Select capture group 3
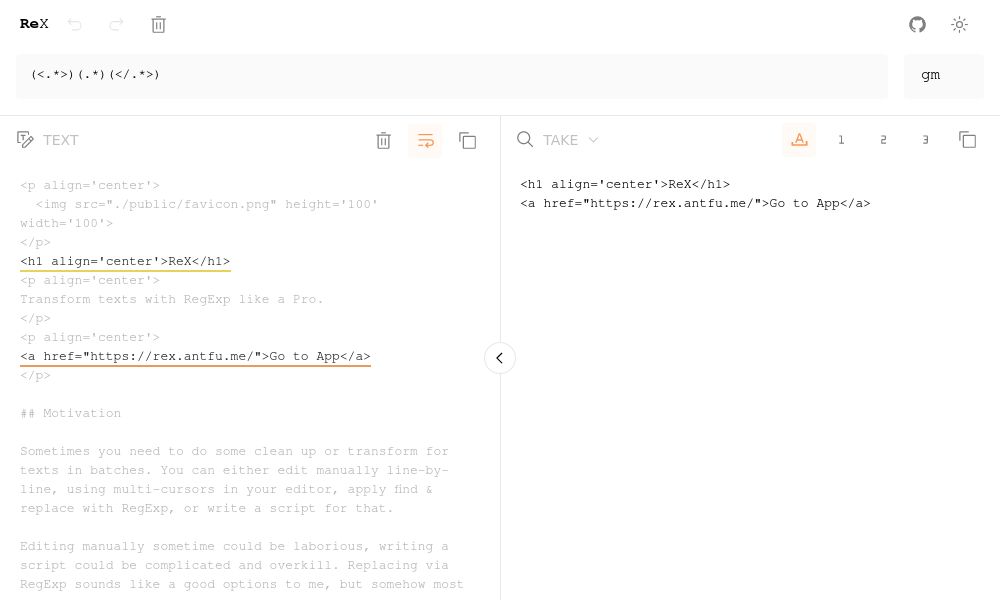 pyautogui.click(x=925, y=140)
